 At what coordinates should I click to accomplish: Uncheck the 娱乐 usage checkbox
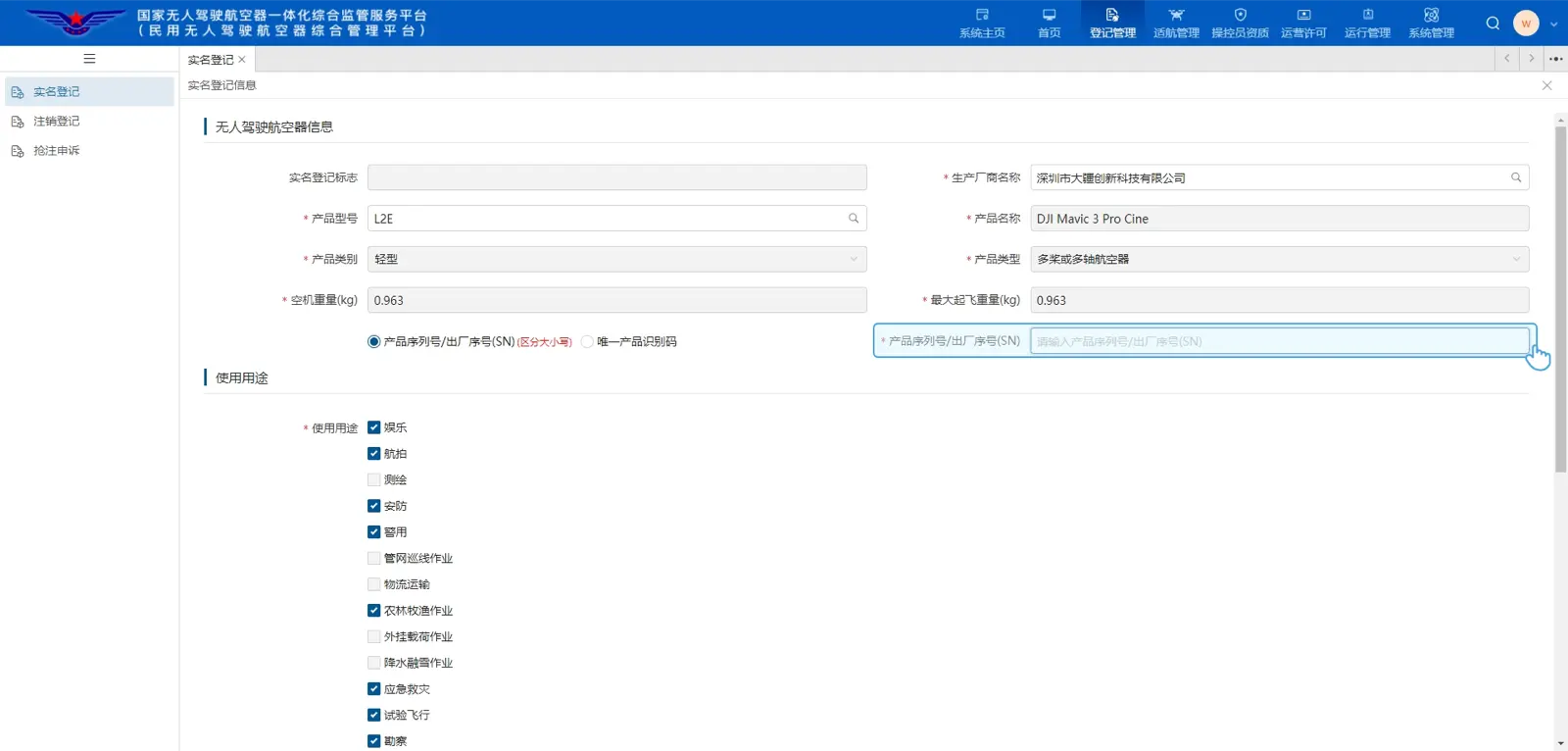click(x=373, y=427)
